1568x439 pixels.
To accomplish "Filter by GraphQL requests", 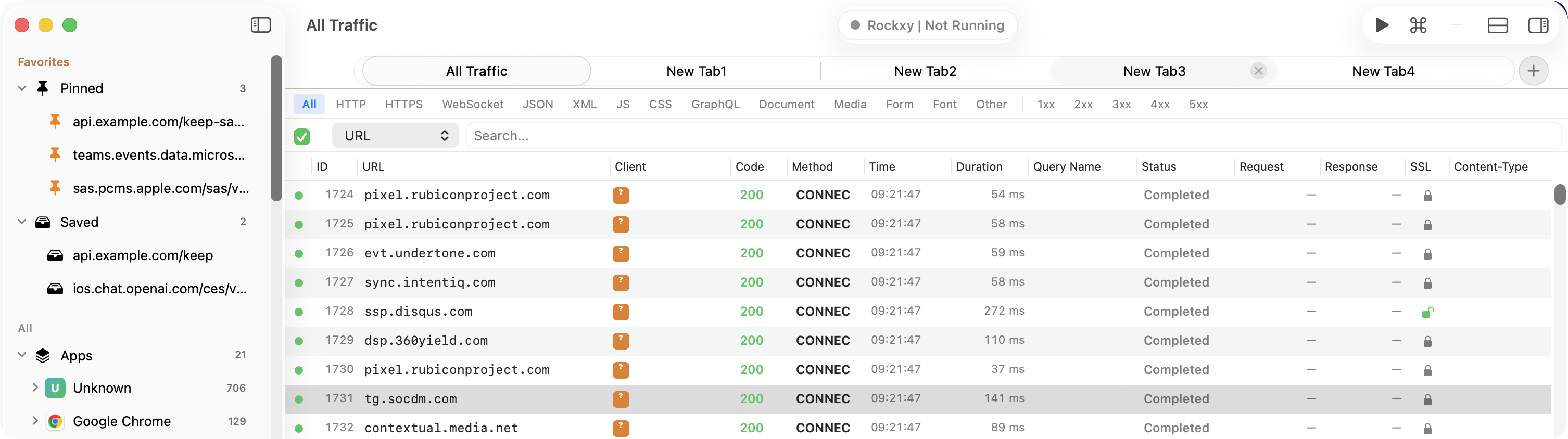I will point(715,104).
